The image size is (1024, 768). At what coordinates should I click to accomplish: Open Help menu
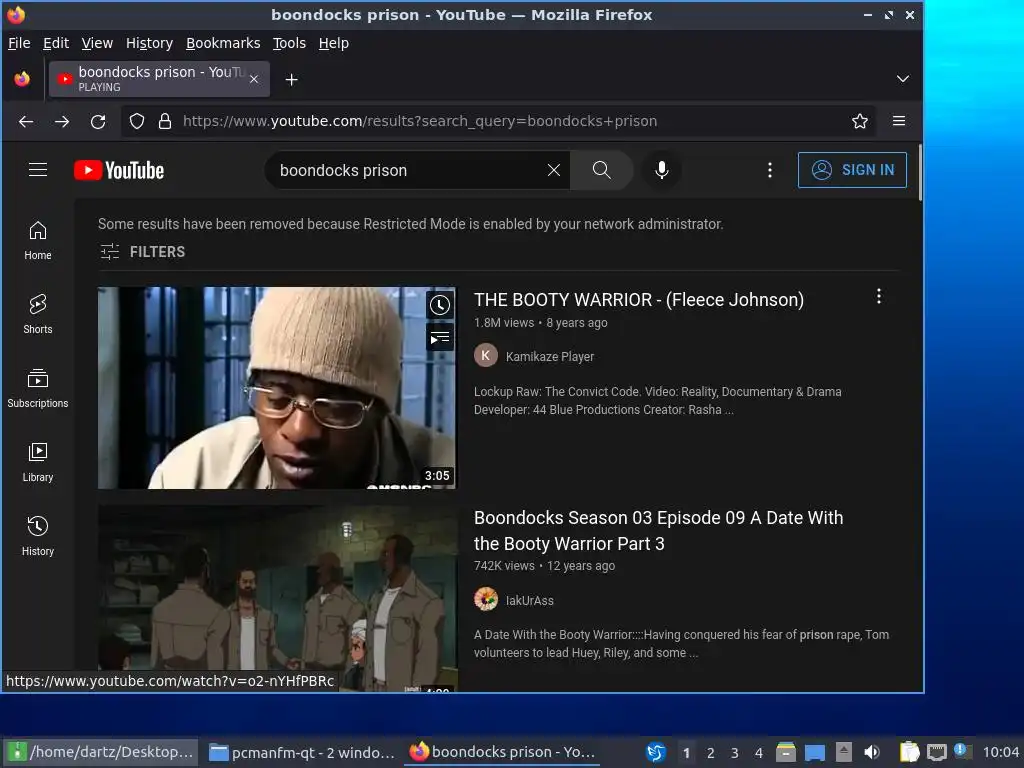coord(333,43)
